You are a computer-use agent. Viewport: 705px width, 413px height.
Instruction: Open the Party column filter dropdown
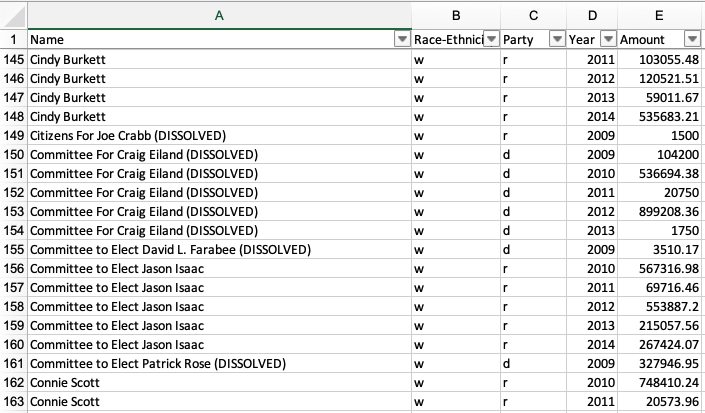click(x=557, y=39)
